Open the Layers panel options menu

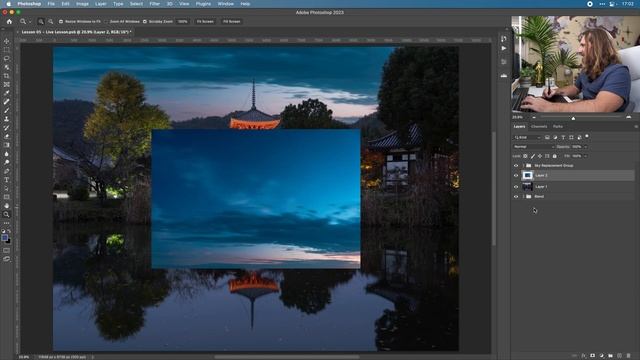tap(636, 127)
